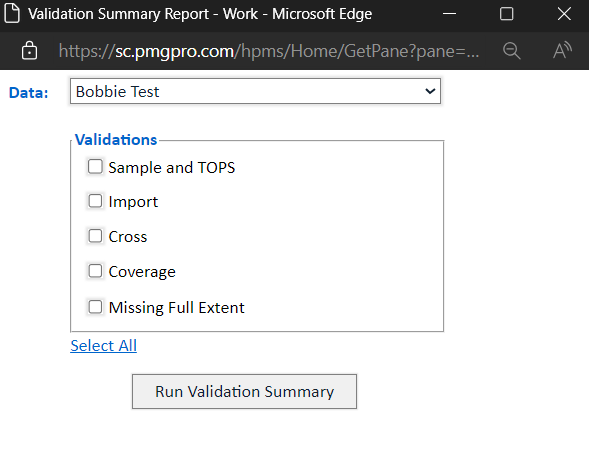
Task: Toggle the Missing Full Extent checkbox
Action: 95,307
